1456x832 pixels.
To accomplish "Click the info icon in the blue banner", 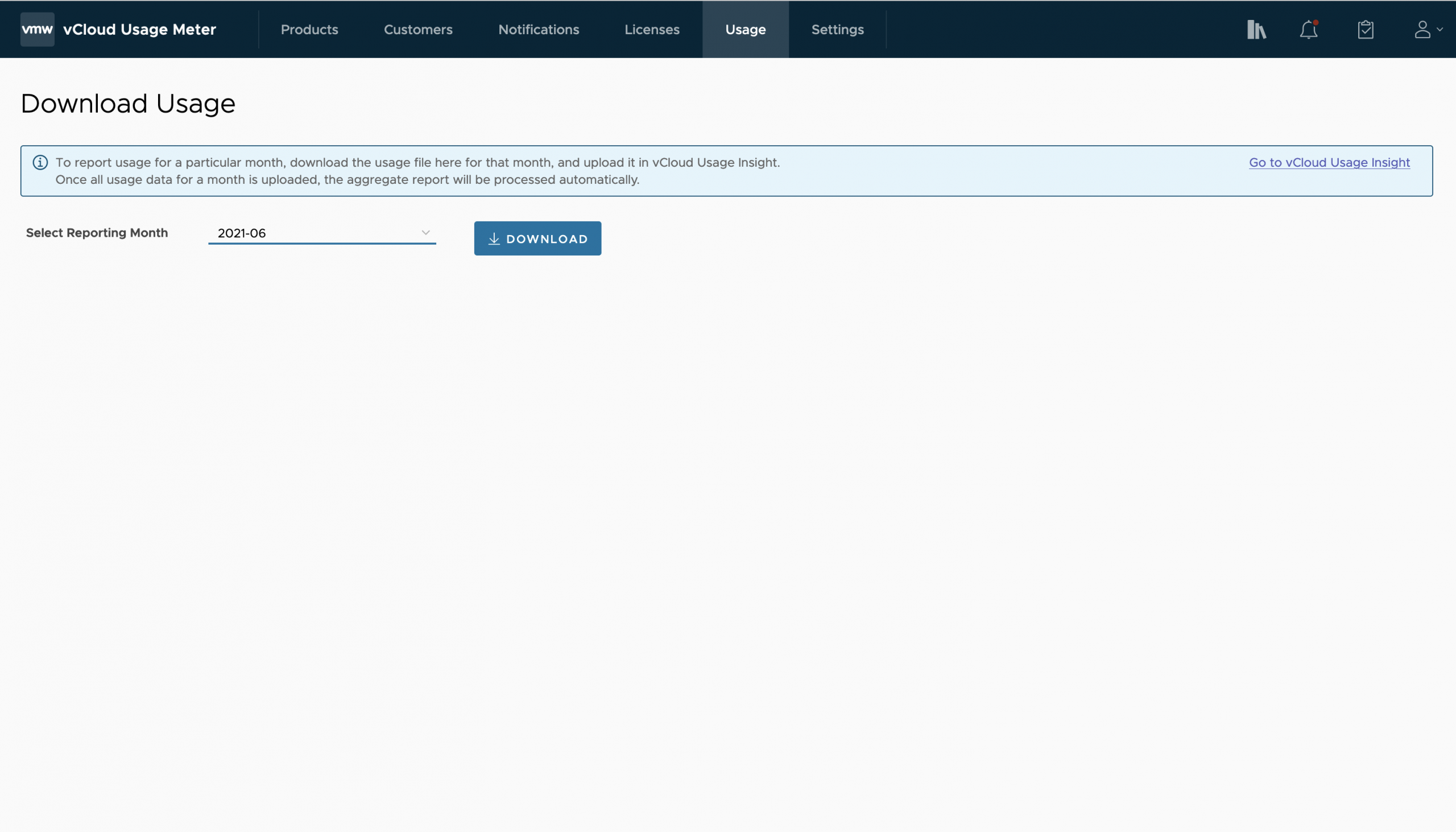I will (x=40, y=163).
